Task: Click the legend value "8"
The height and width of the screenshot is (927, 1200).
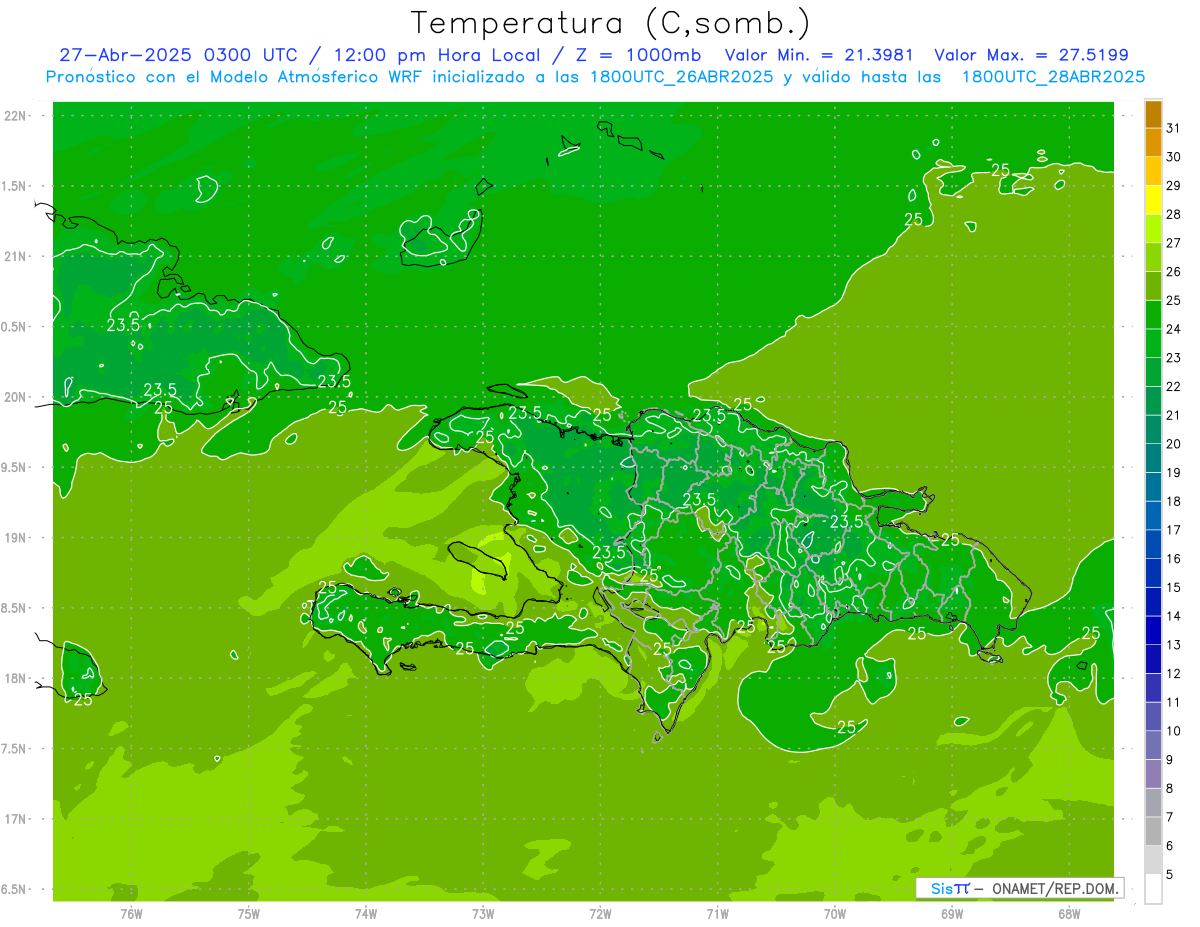Action: (1170, 789)
